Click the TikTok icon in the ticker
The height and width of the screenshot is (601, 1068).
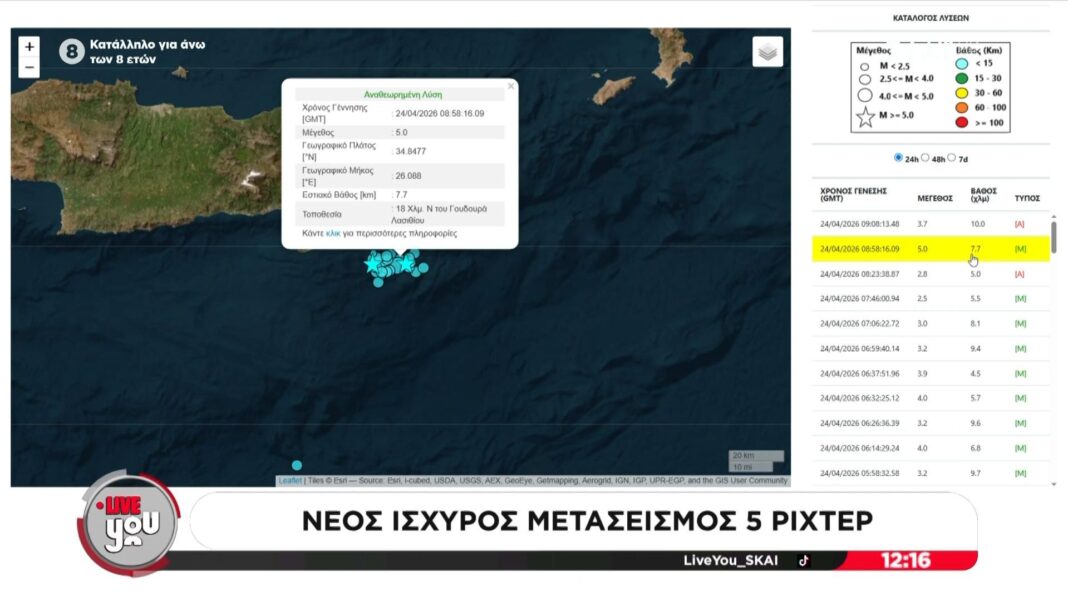pos(802,560)
